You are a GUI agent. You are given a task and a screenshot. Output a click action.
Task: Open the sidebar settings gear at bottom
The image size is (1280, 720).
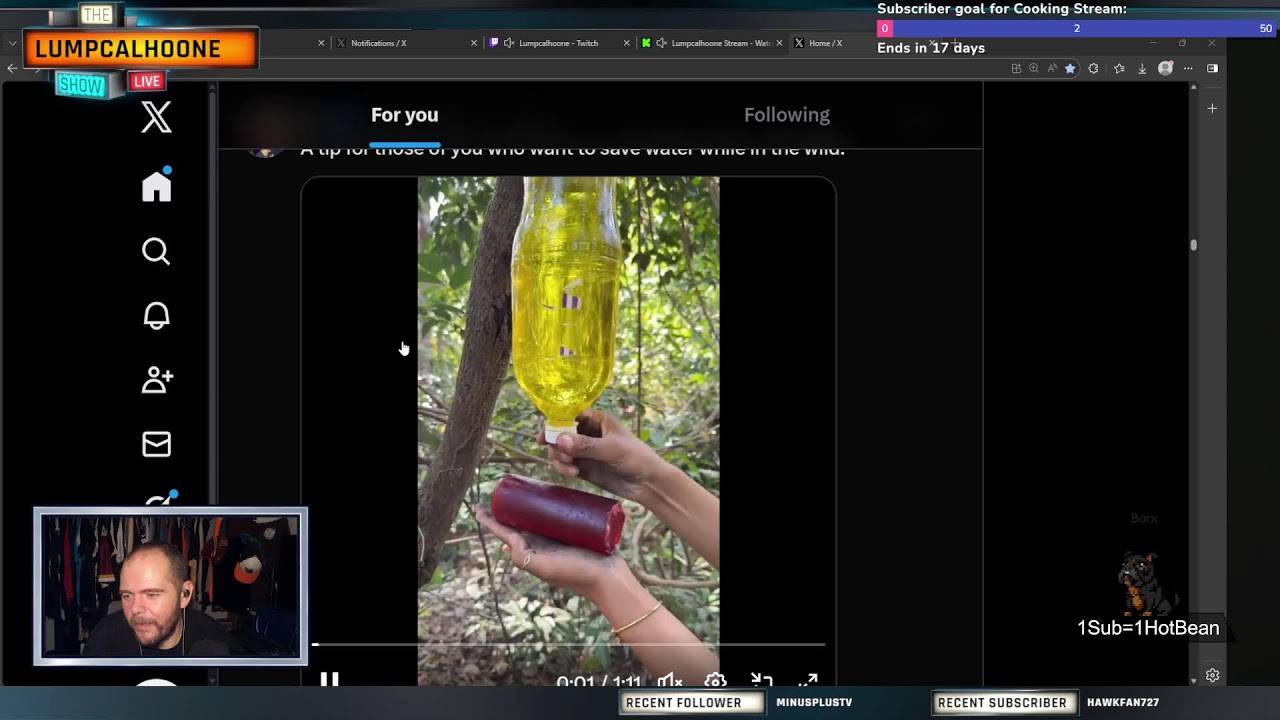(x=1212, y=675)
